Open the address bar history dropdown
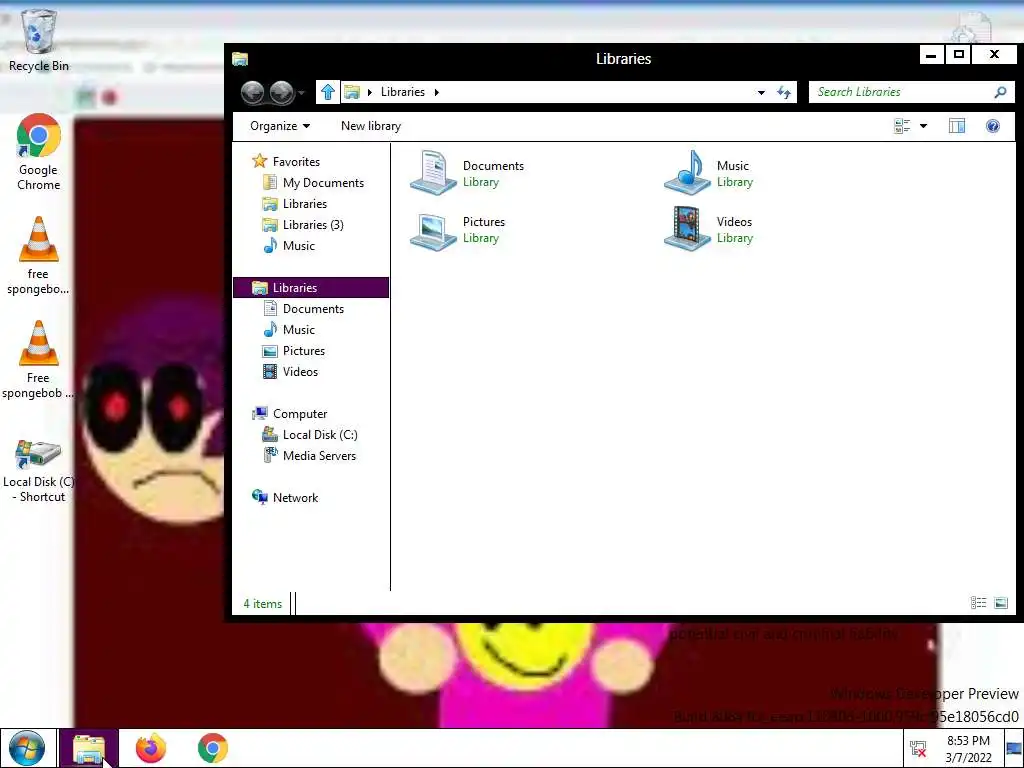1024x768 pixels. [x=761, y=93]
